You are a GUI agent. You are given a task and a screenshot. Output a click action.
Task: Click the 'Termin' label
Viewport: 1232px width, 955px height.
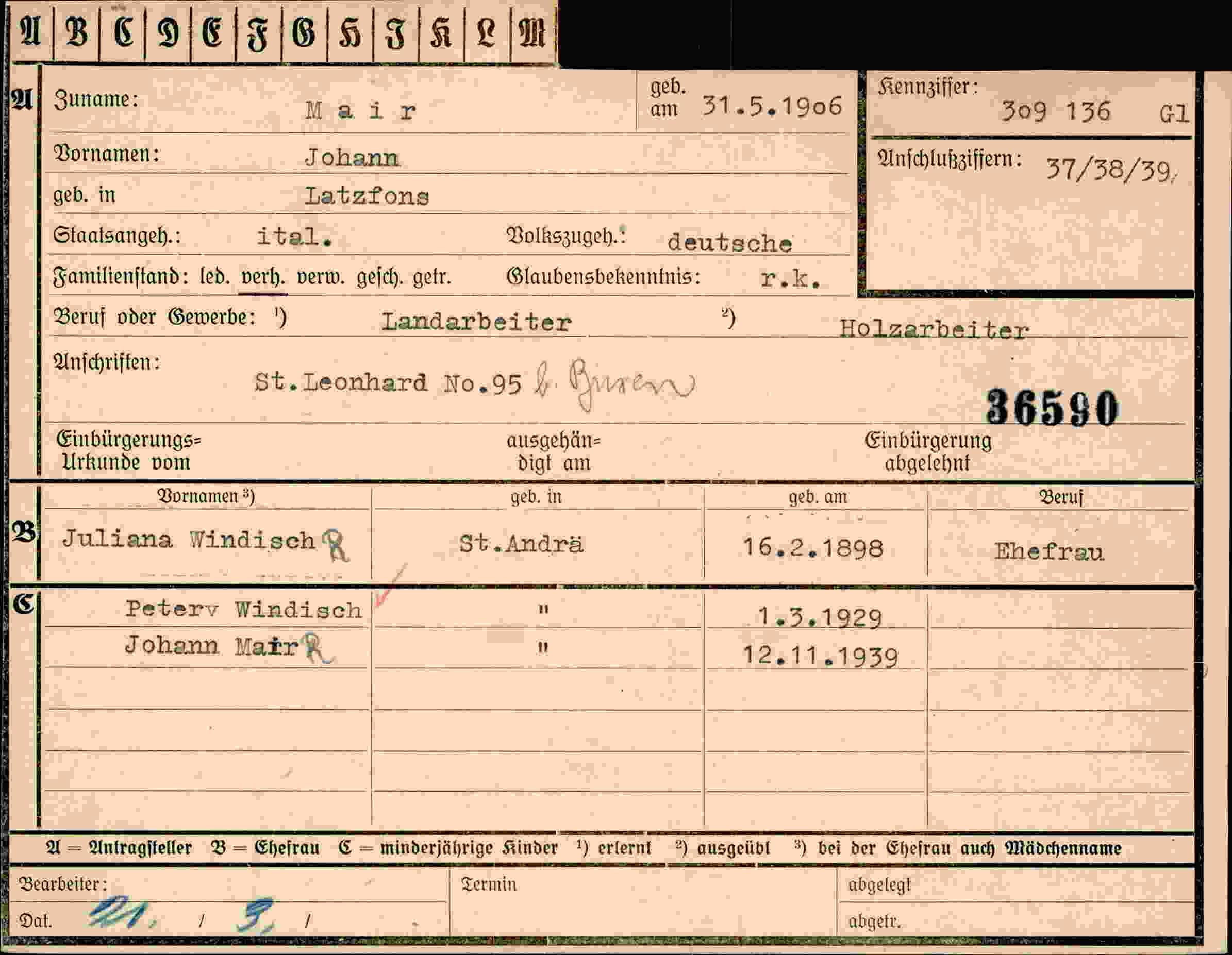click(x=489, y=884)
